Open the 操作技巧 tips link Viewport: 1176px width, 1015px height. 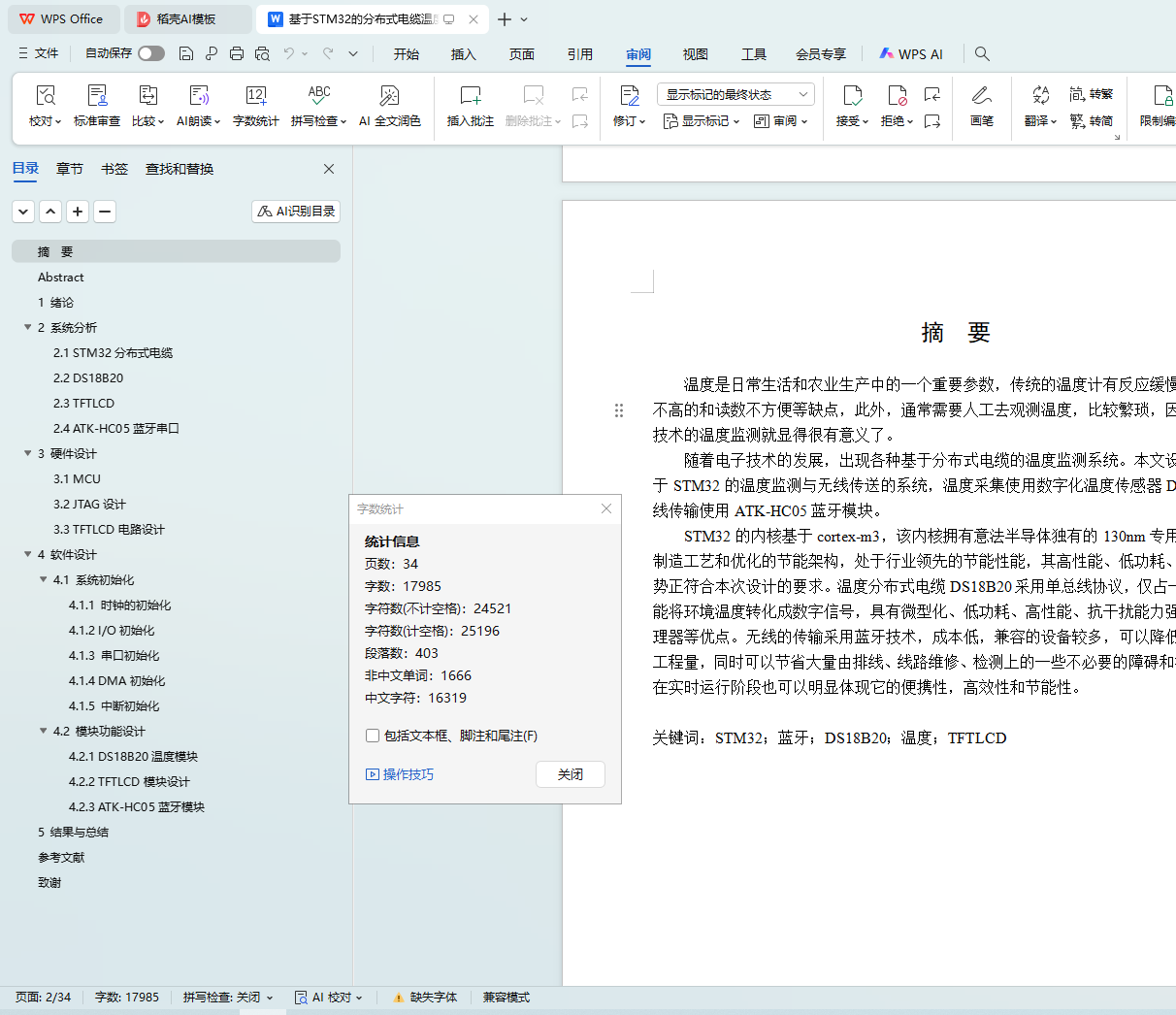(x=400, y=774)
